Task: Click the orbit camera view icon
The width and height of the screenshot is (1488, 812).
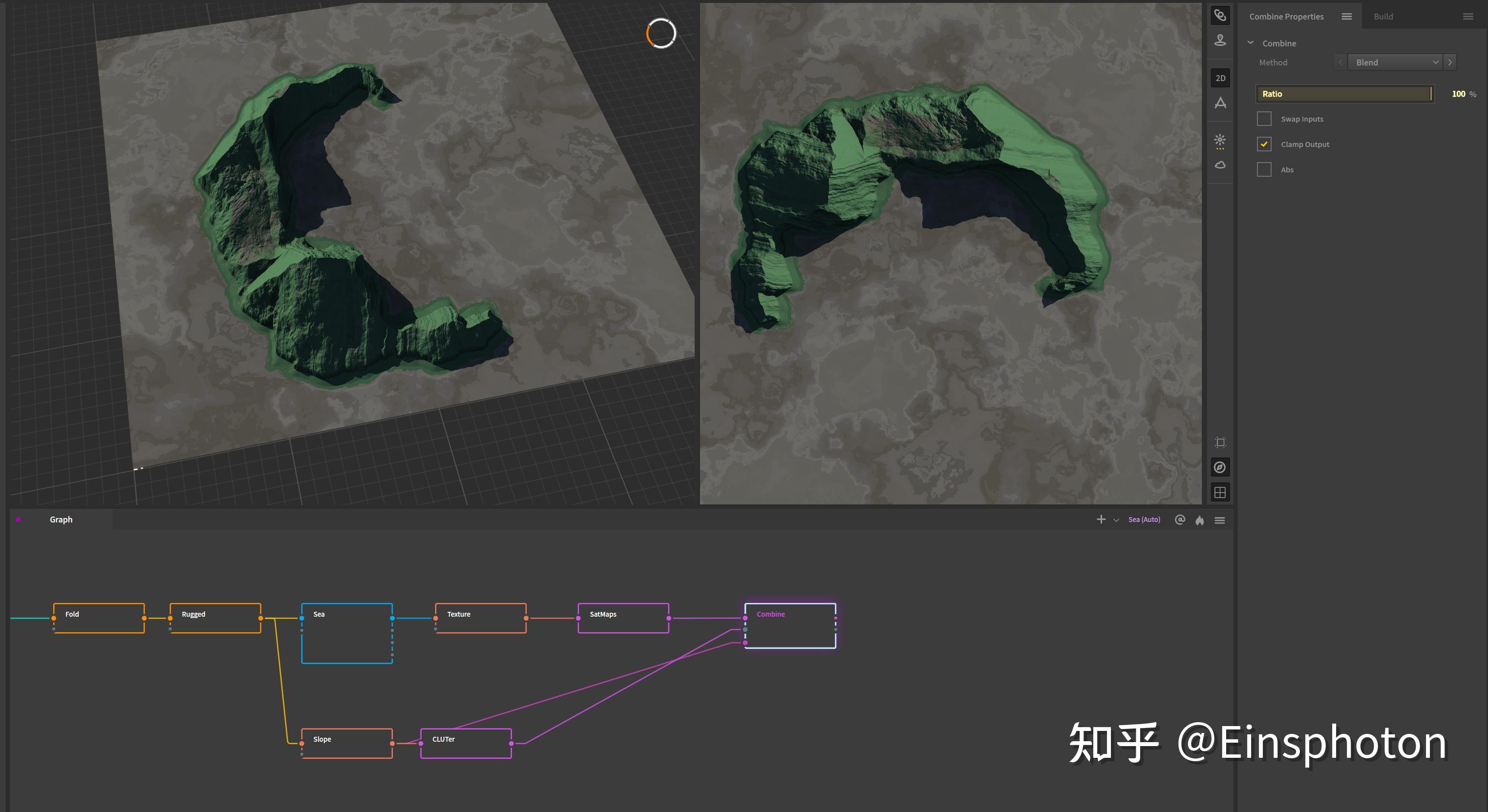Action: [x=1219, y=16]
